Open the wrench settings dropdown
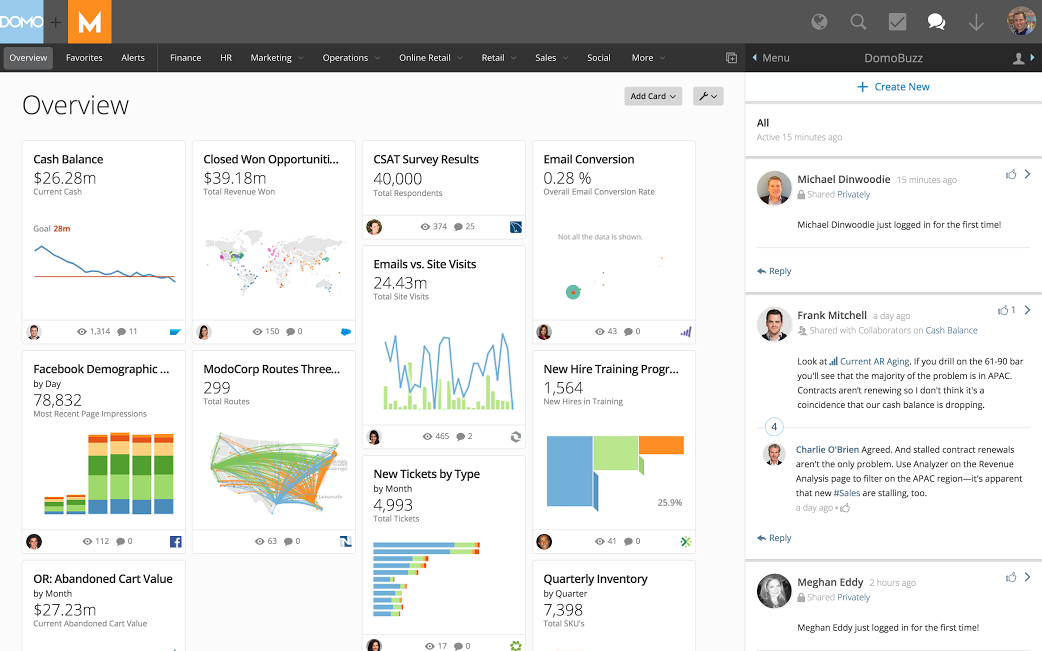Screen dimensions: 1042x651 [708, 96]
